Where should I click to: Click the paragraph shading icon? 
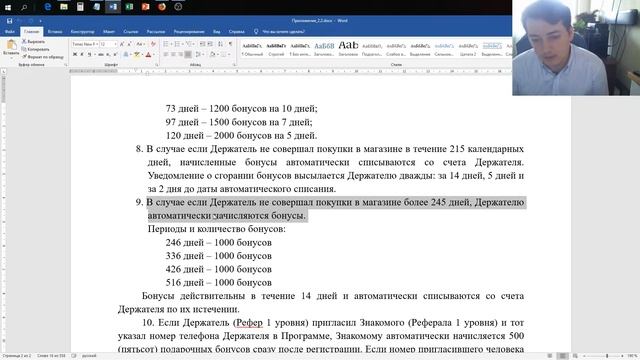212,54
